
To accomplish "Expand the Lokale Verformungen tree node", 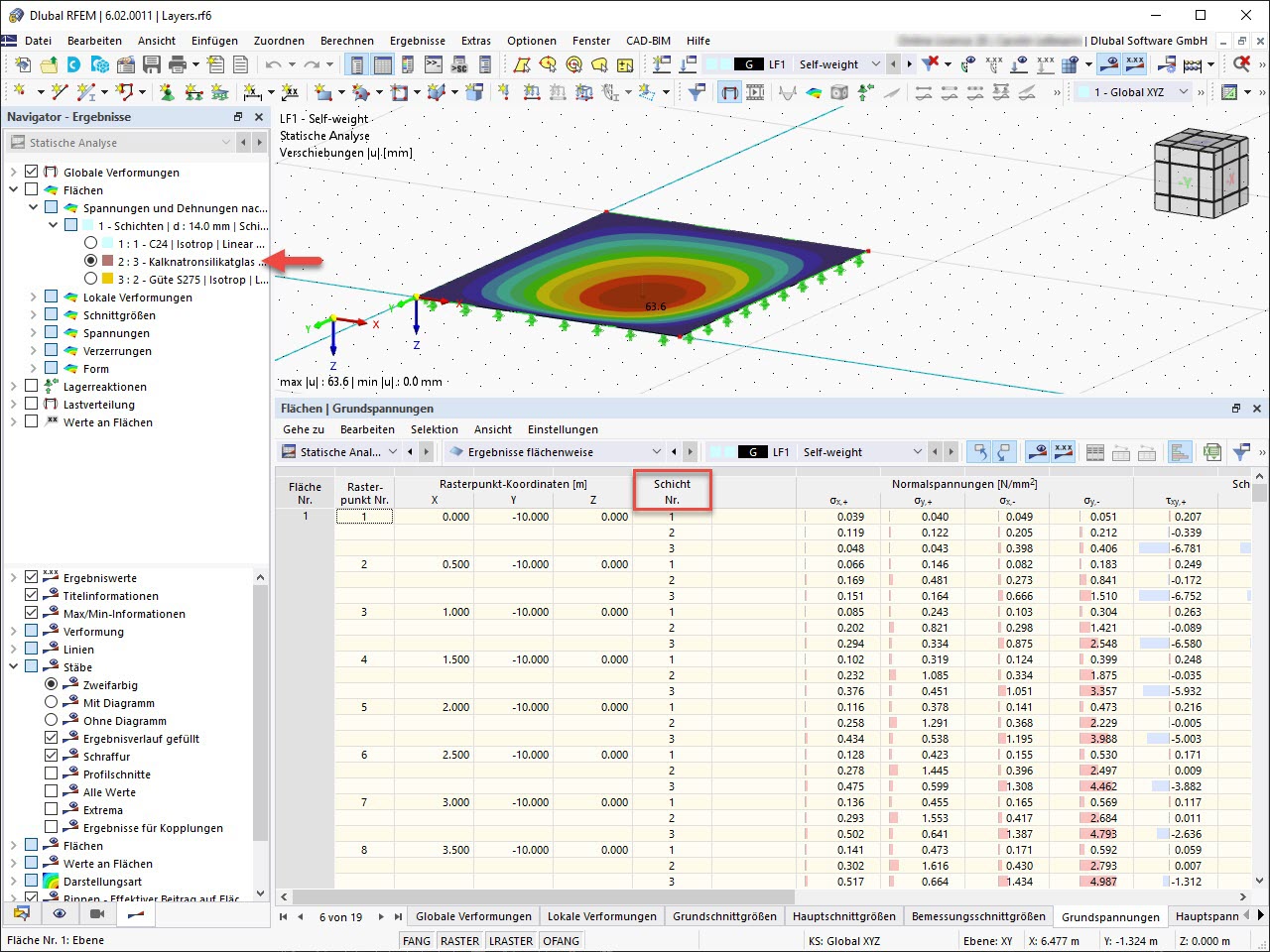I will pos(34,297).
